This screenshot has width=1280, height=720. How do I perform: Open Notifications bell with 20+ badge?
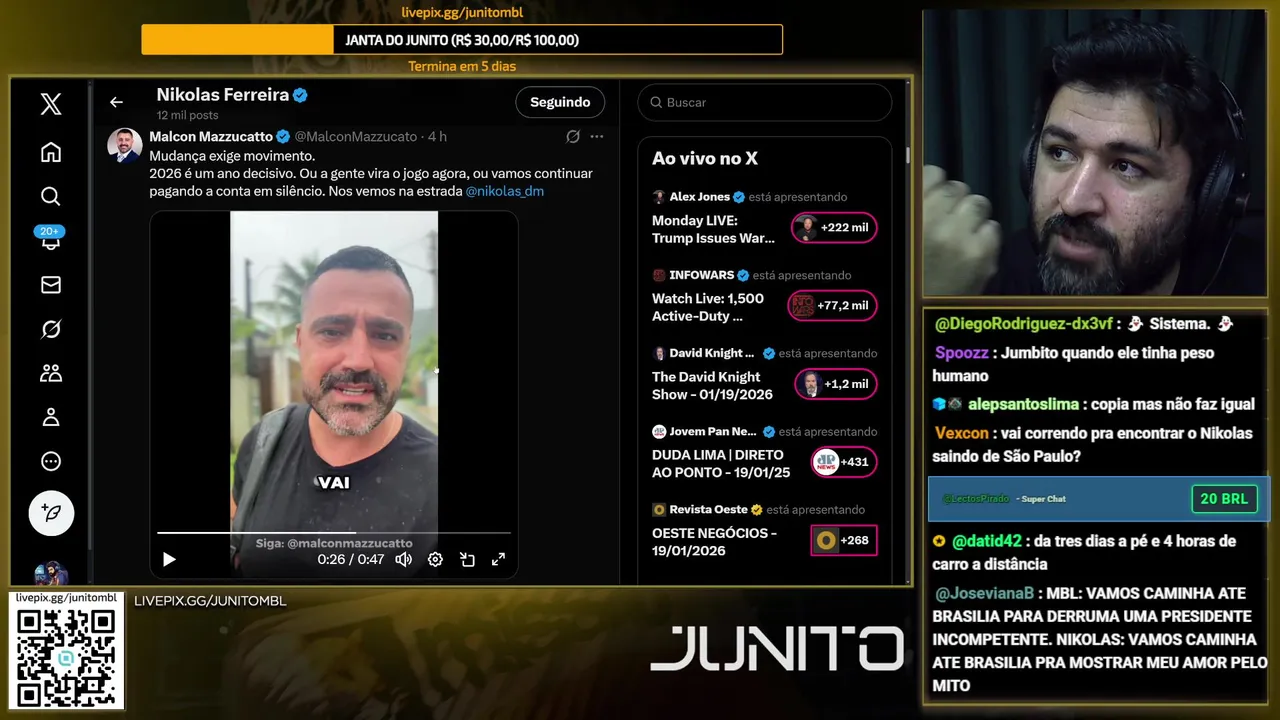click(x=50, y=238)
